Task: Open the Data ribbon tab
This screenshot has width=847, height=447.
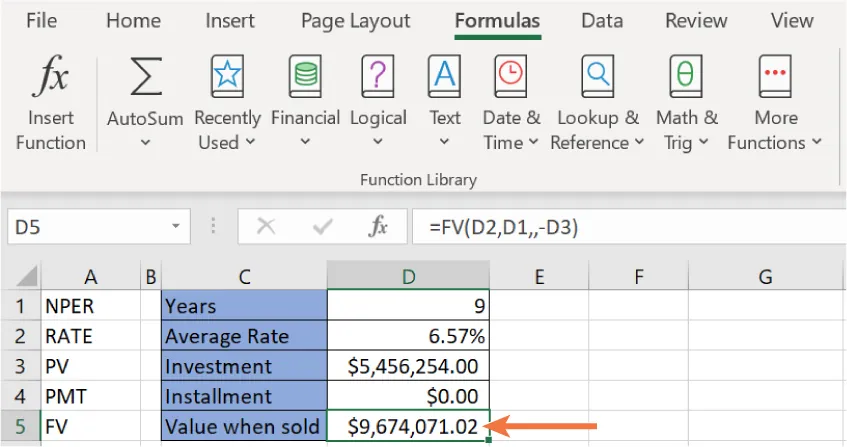Action: click(x=602, y=20)
